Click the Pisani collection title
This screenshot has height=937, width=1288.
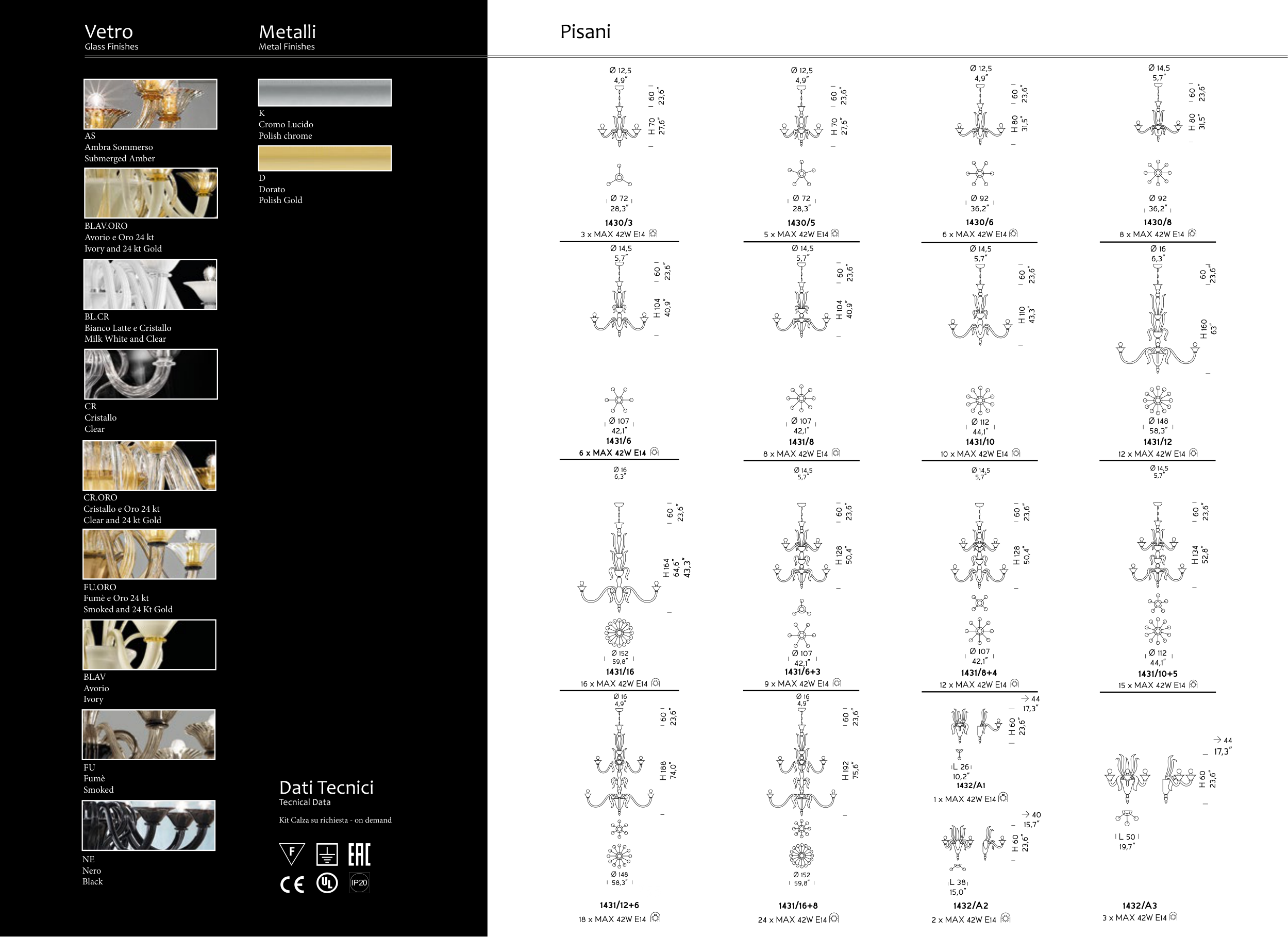585,32
